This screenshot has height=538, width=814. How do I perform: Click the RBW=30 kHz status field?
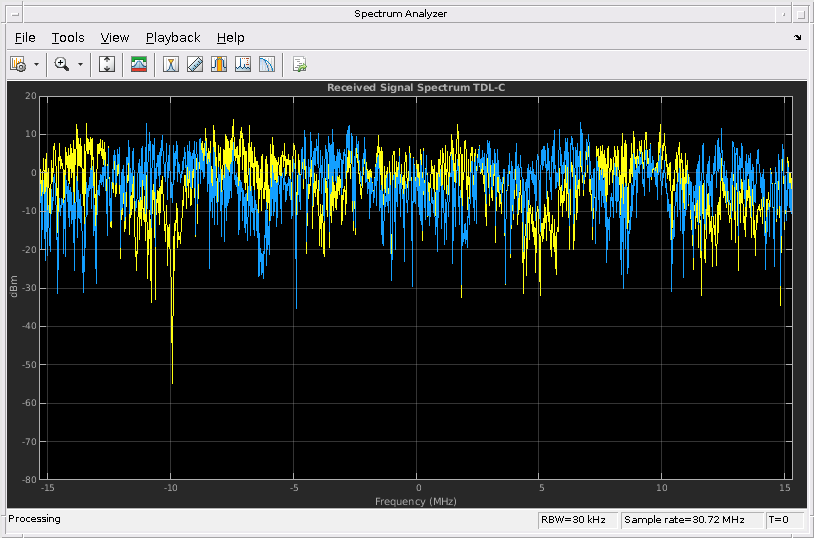point(576,520)
